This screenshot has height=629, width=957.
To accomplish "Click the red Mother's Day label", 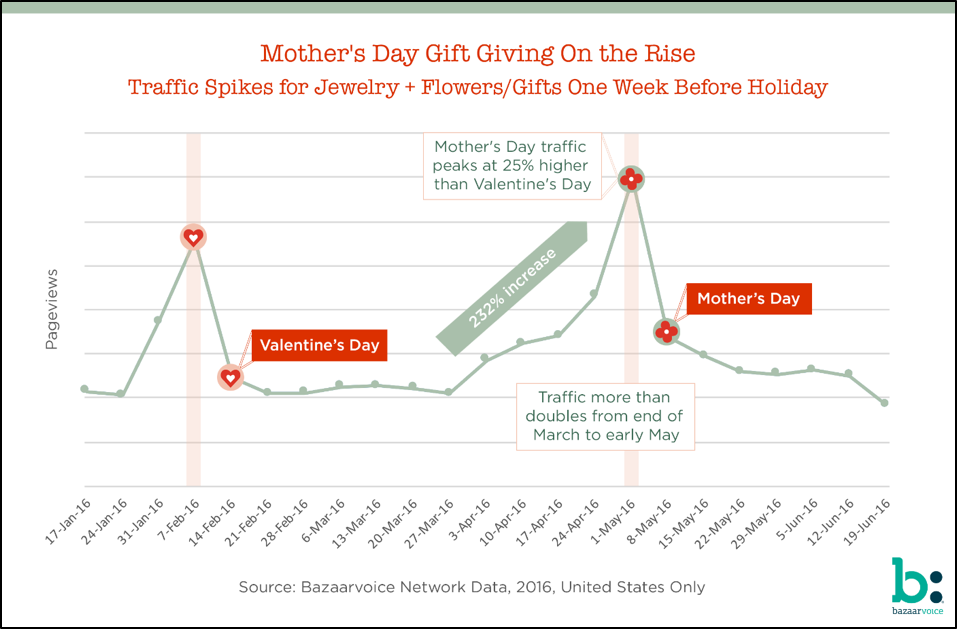I will [x=747, y=298].
